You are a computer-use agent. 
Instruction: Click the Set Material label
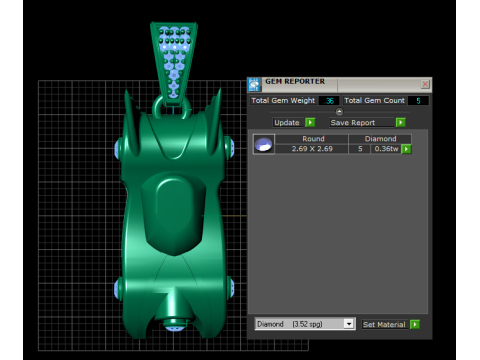(385, 324)
